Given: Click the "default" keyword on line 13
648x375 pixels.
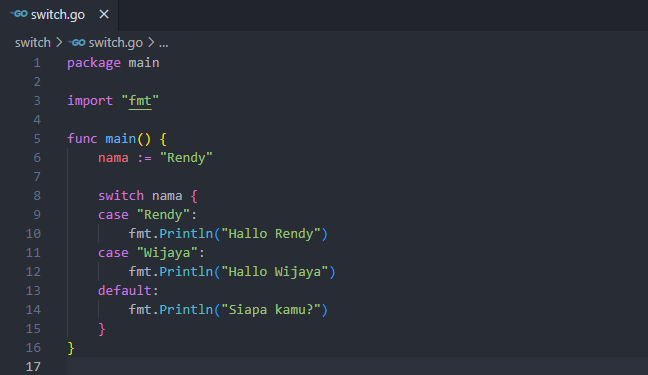Looking at the screenshot, I should pos(124,291).
